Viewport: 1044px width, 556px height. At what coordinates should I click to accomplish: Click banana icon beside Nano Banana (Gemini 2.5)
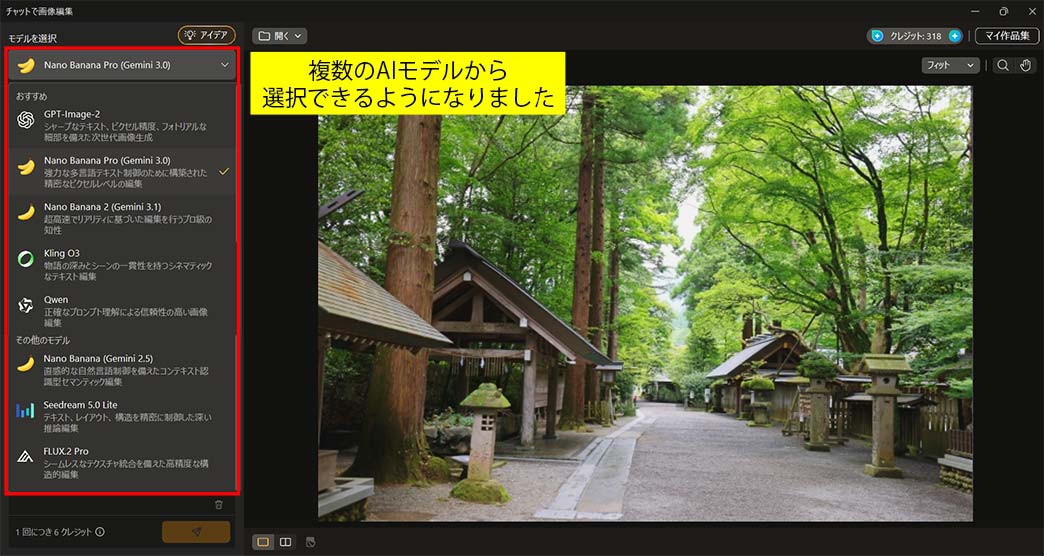(x=25, y=364)
